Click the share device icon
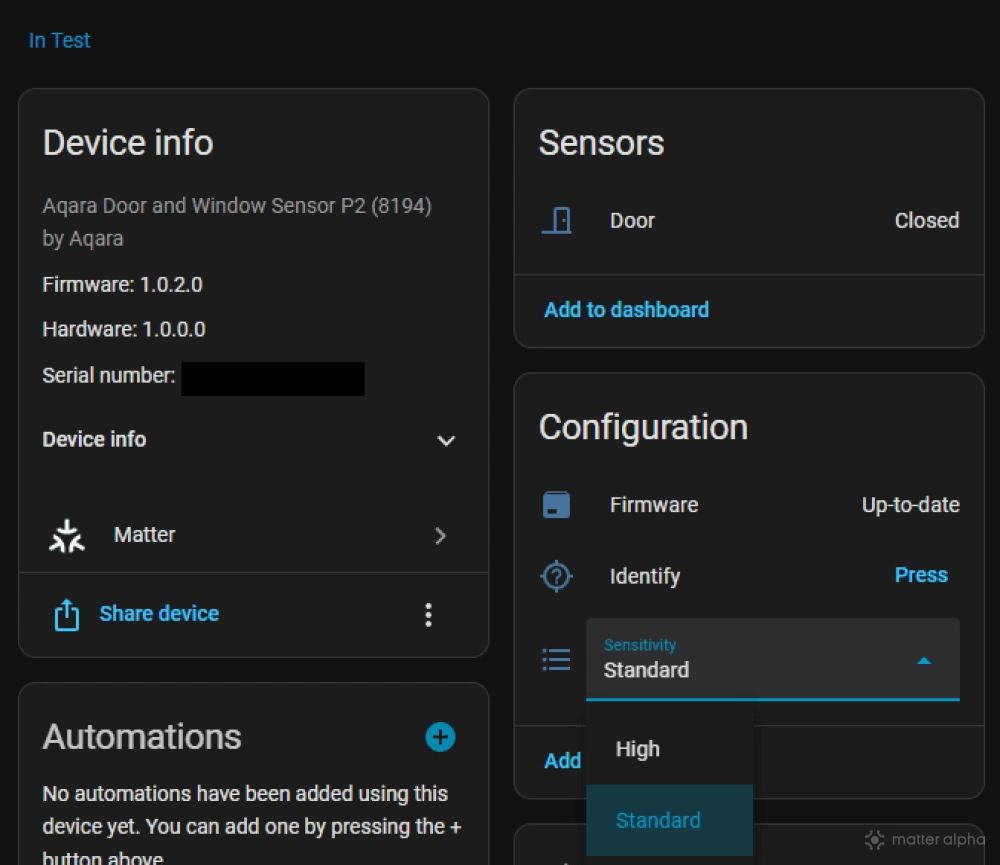 pos(66,615)
